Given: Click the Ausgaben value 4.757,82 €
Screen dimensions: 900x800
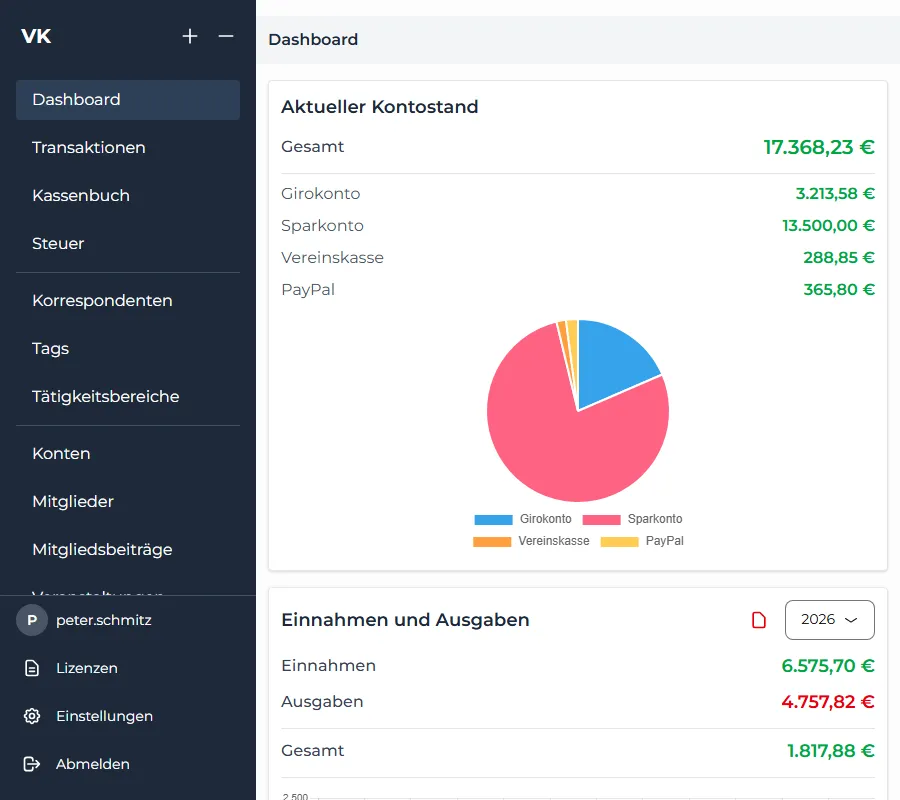Looking at the screenshot, I should pos(828,702).
